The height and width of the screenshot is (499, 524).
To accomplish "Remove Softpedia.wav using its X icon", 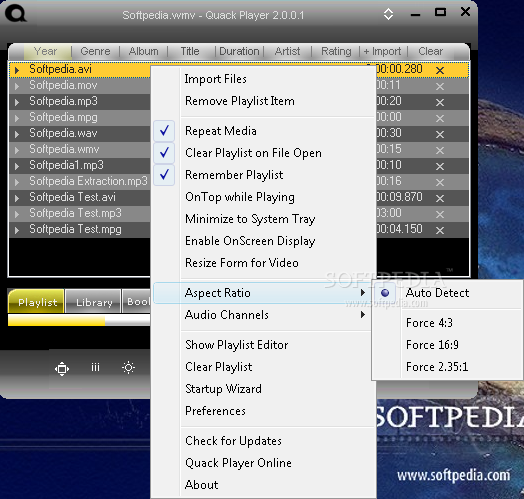I will (440, 134).
